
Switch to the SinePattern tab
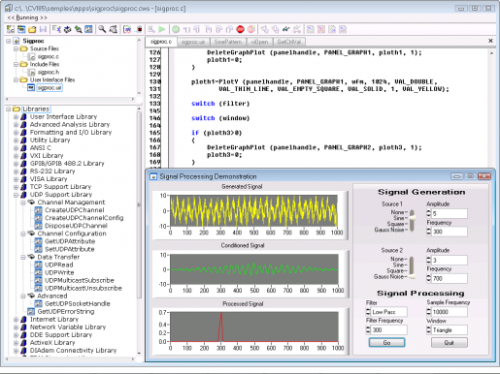(x=228, y=42)
